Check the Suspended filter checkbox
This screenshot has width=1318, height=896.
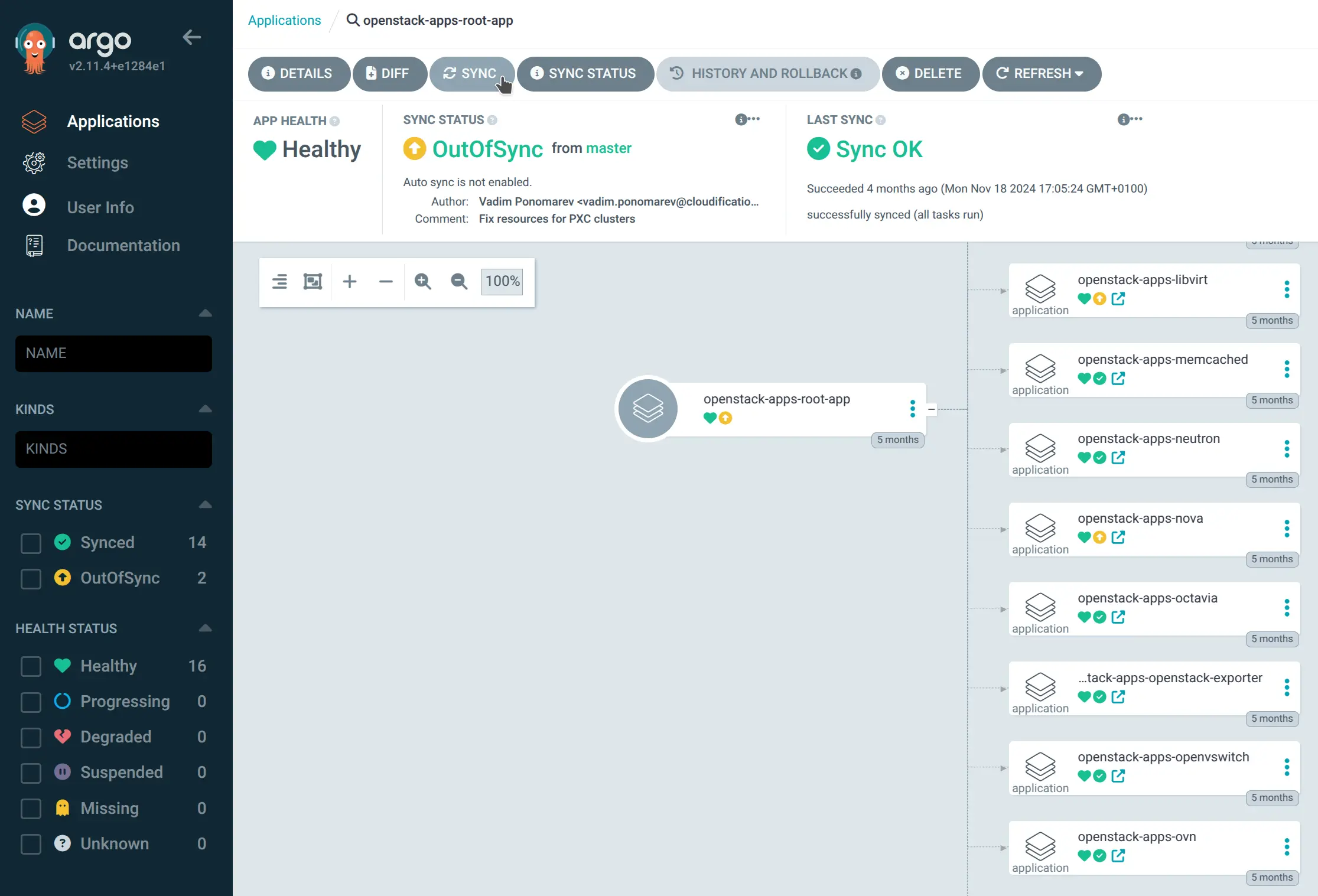[x=31, y=773]
